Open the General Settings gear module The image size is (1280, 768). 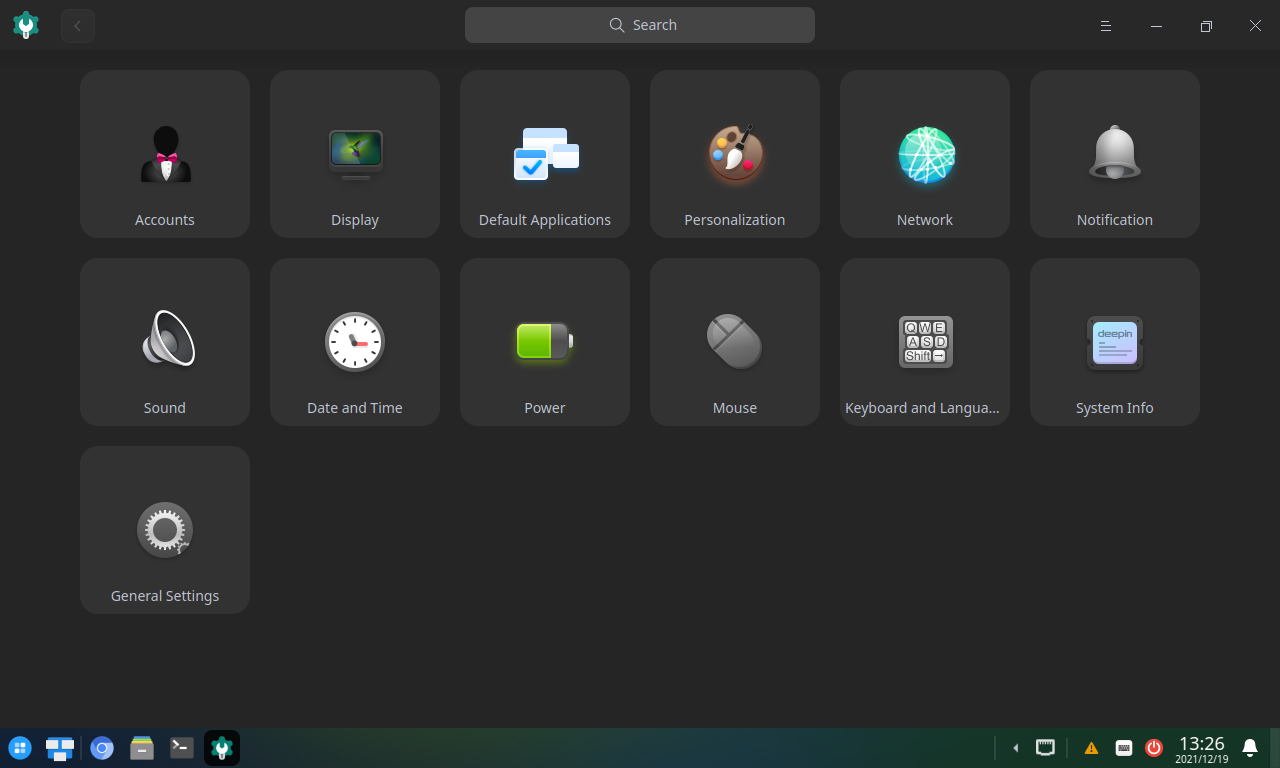pyautogui.click(x=165, y=530)
